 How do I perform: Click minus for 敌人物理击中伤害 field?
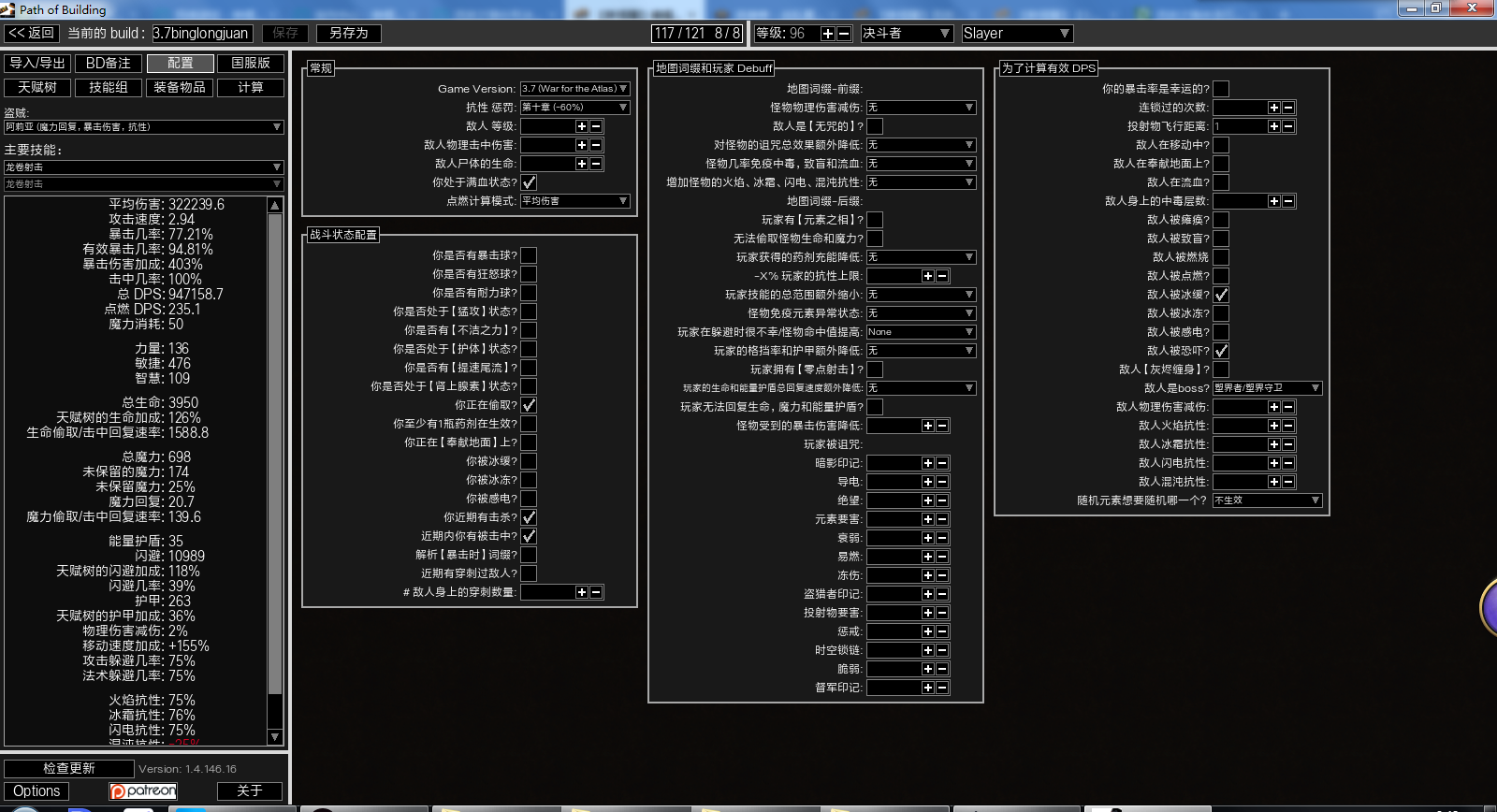coord(596,145)
